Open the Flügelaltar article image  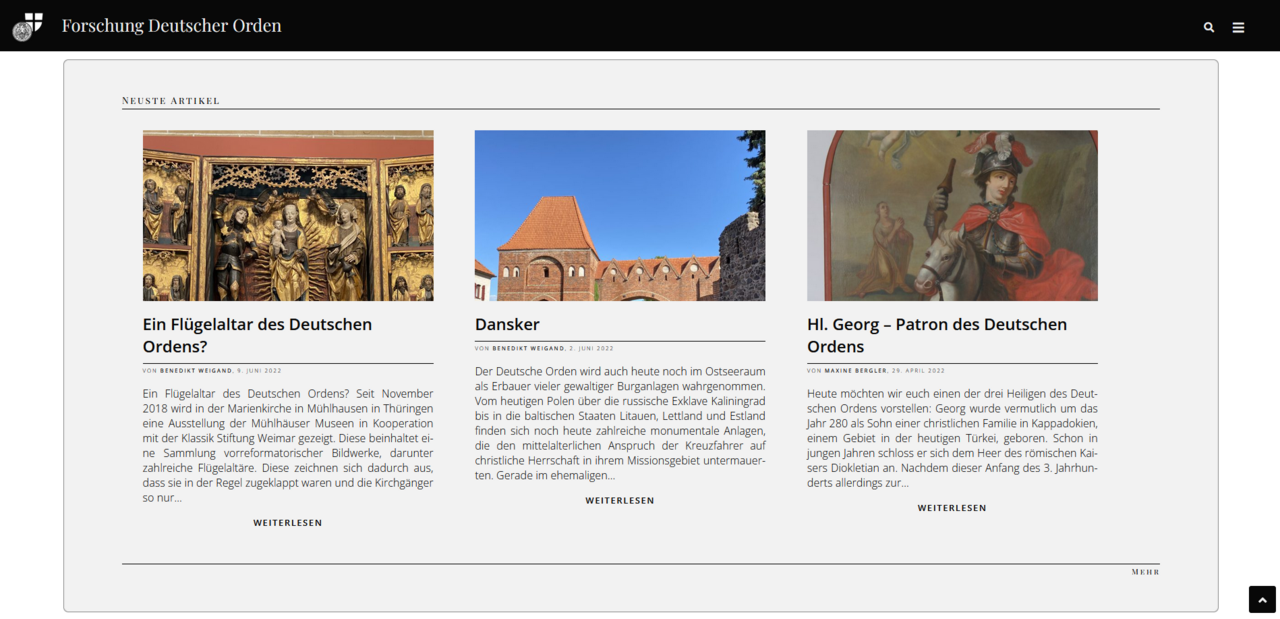pos(288,215)
